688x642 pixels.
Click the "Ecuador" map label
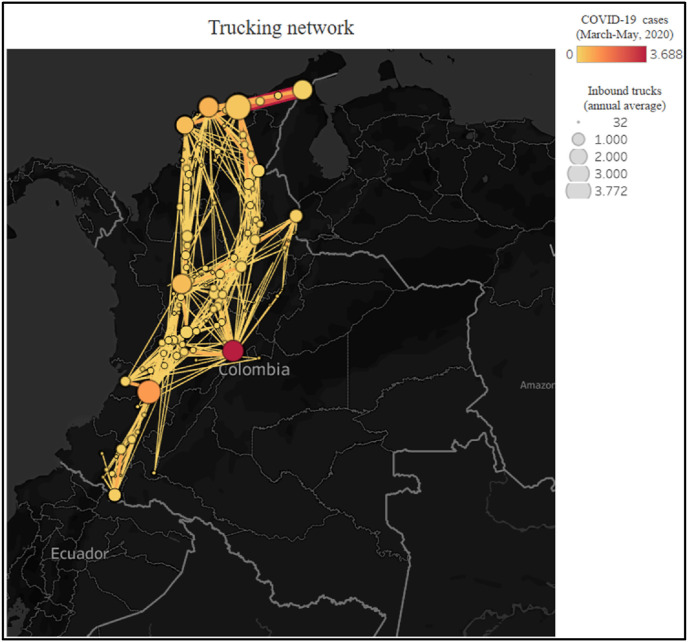79,554
